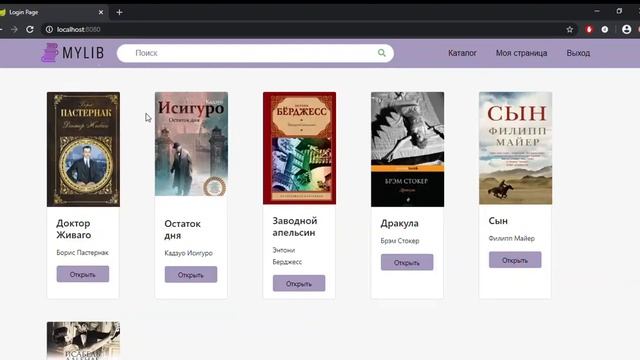Bookmark this page with the star icon

[570, 29]
